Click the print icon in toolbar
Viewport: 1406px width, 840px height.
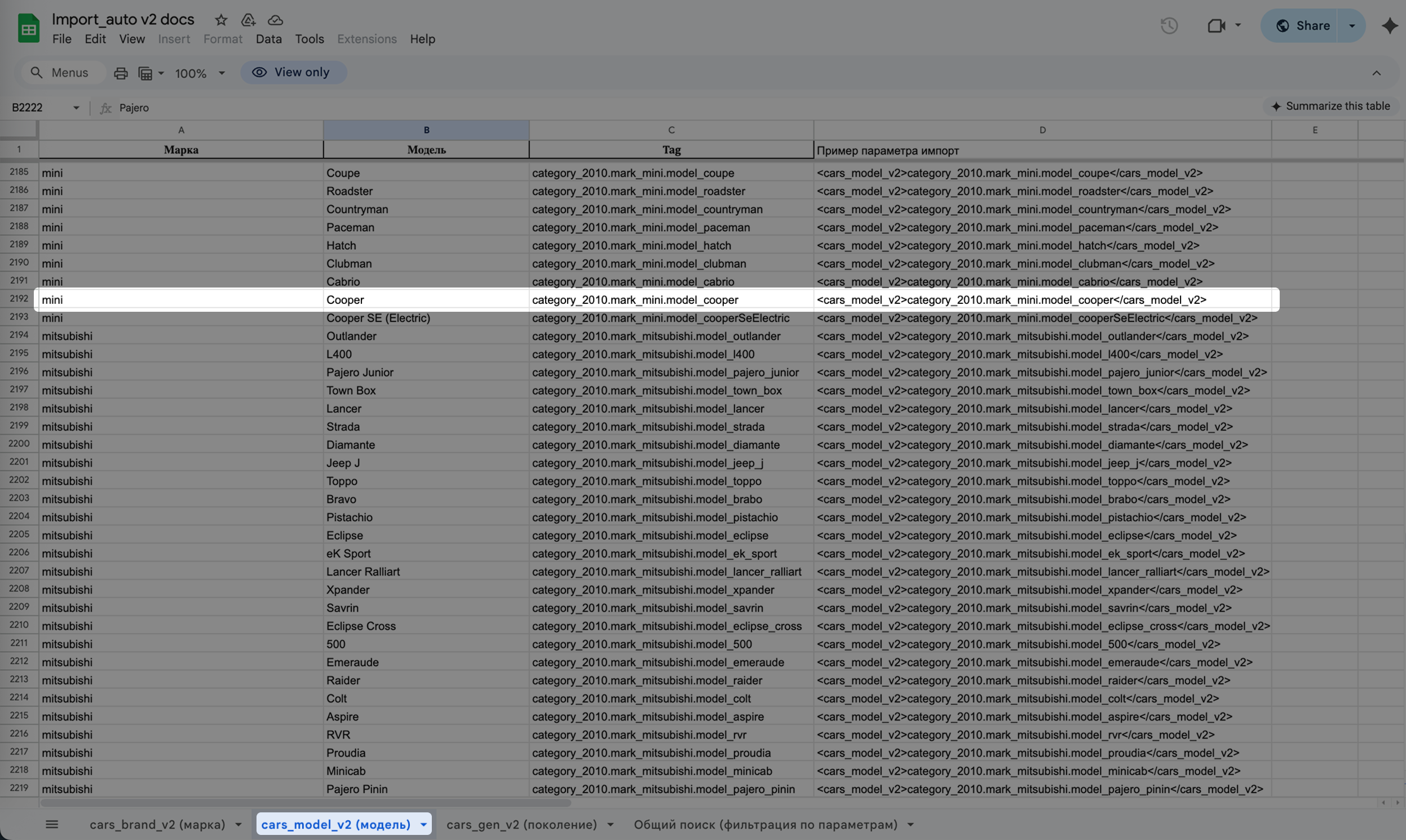[121, 73]
